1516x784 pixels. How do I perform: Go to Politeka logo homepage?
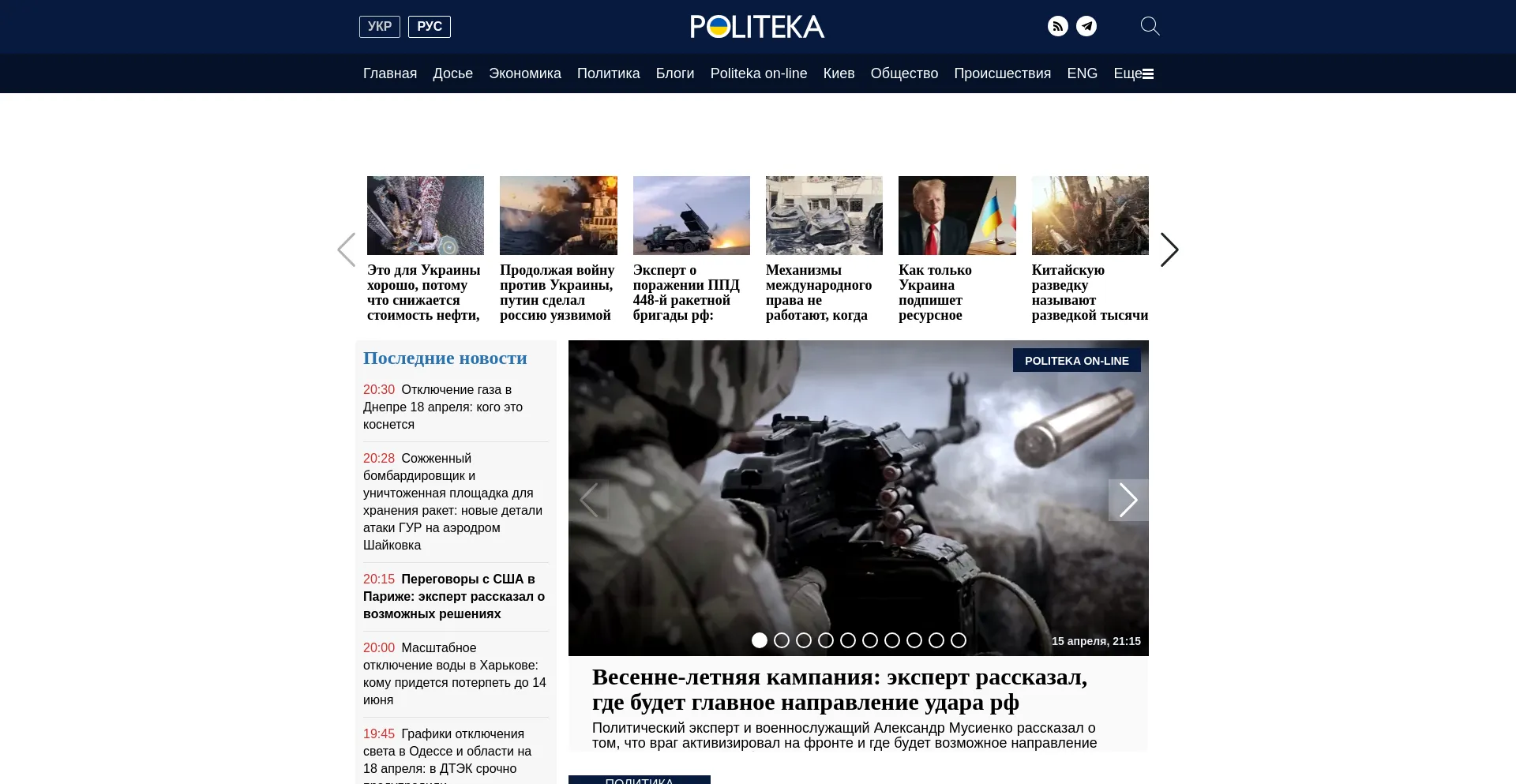(756, 27)
